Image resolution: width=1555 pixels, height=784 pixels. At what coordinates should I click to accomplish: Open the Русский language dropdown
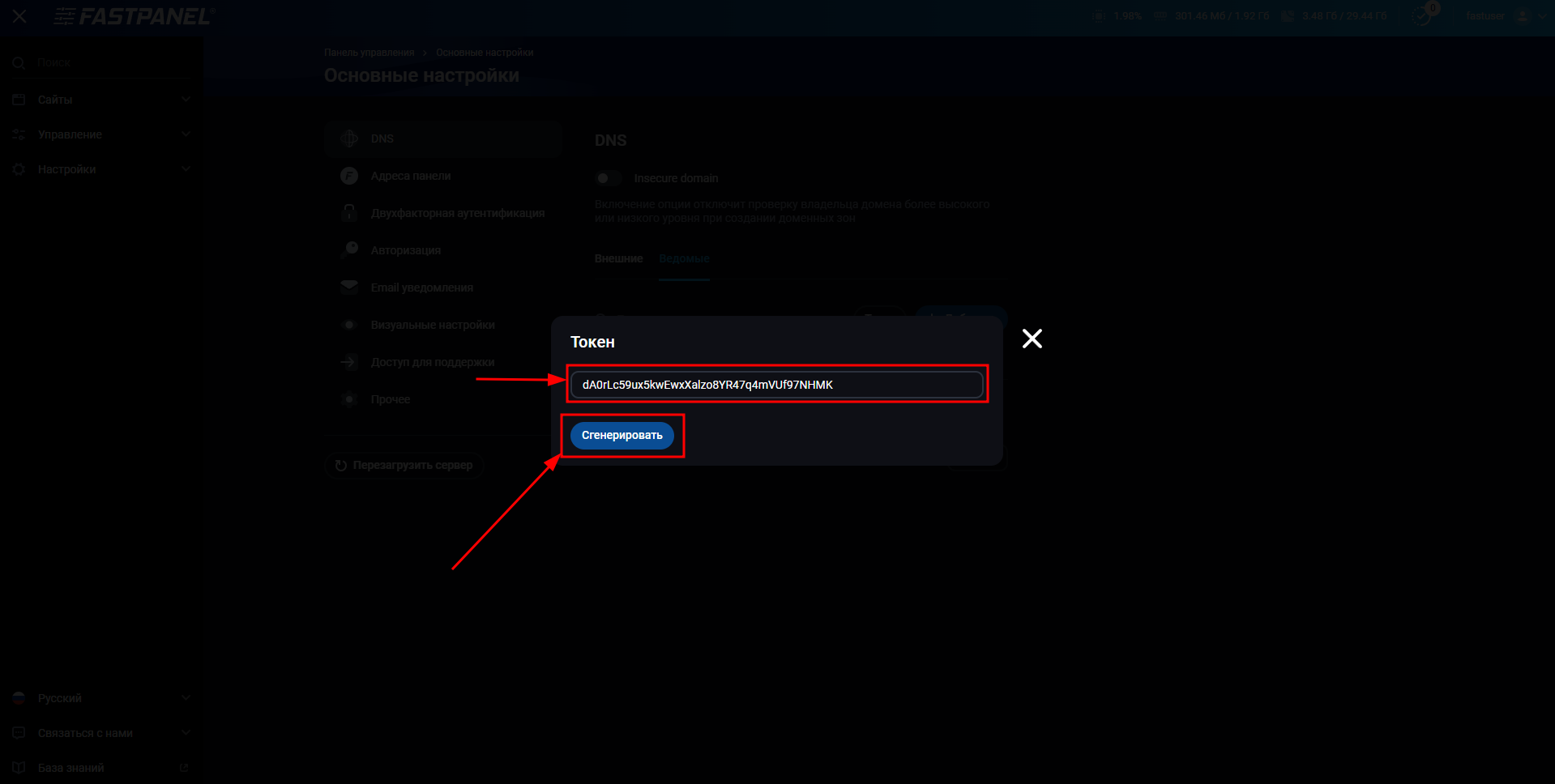click(101, 698)
